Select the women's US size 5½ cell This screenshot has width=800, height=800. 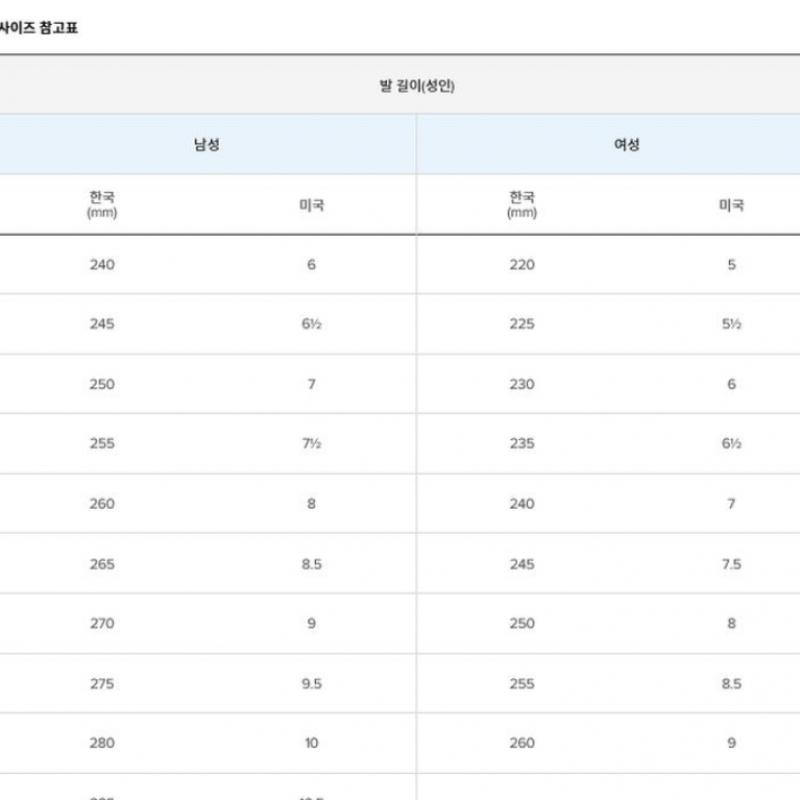coord(731,324)
